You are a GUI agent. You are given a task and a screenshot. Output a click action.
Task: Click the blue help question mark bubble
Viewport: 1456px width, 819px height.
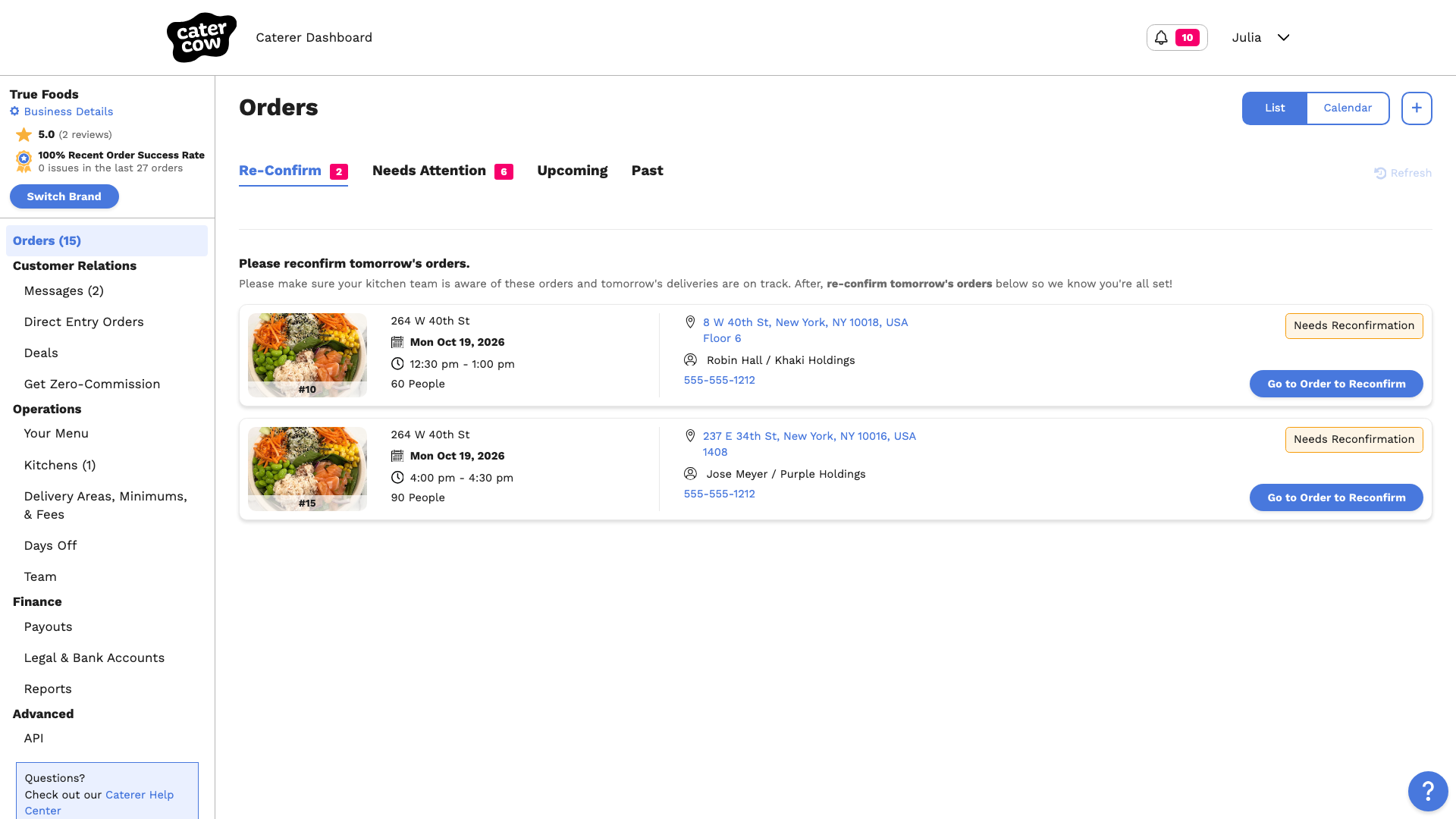pos(1427,791)
